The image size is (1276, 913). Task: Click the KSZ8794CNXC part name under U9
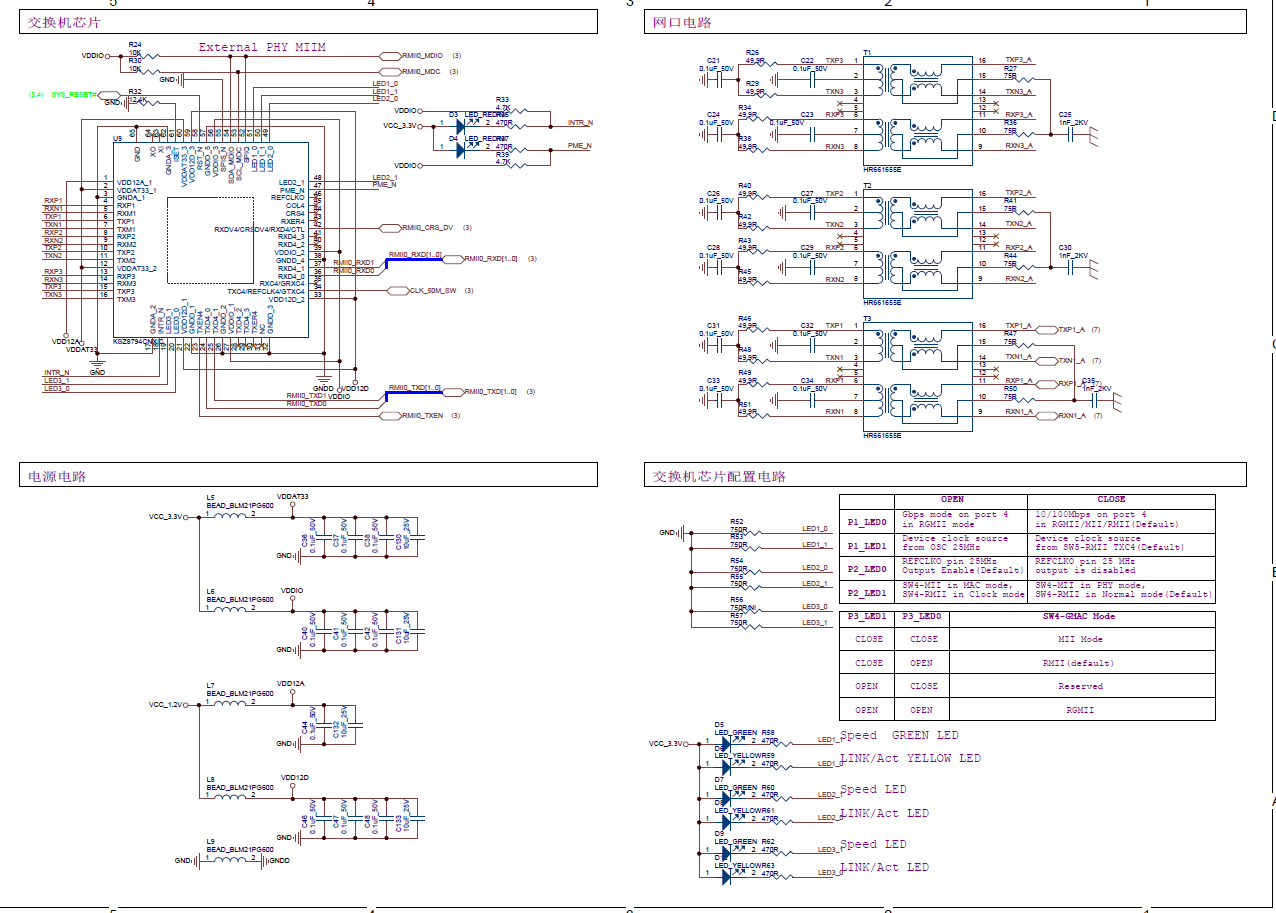[x=138, y=341]
